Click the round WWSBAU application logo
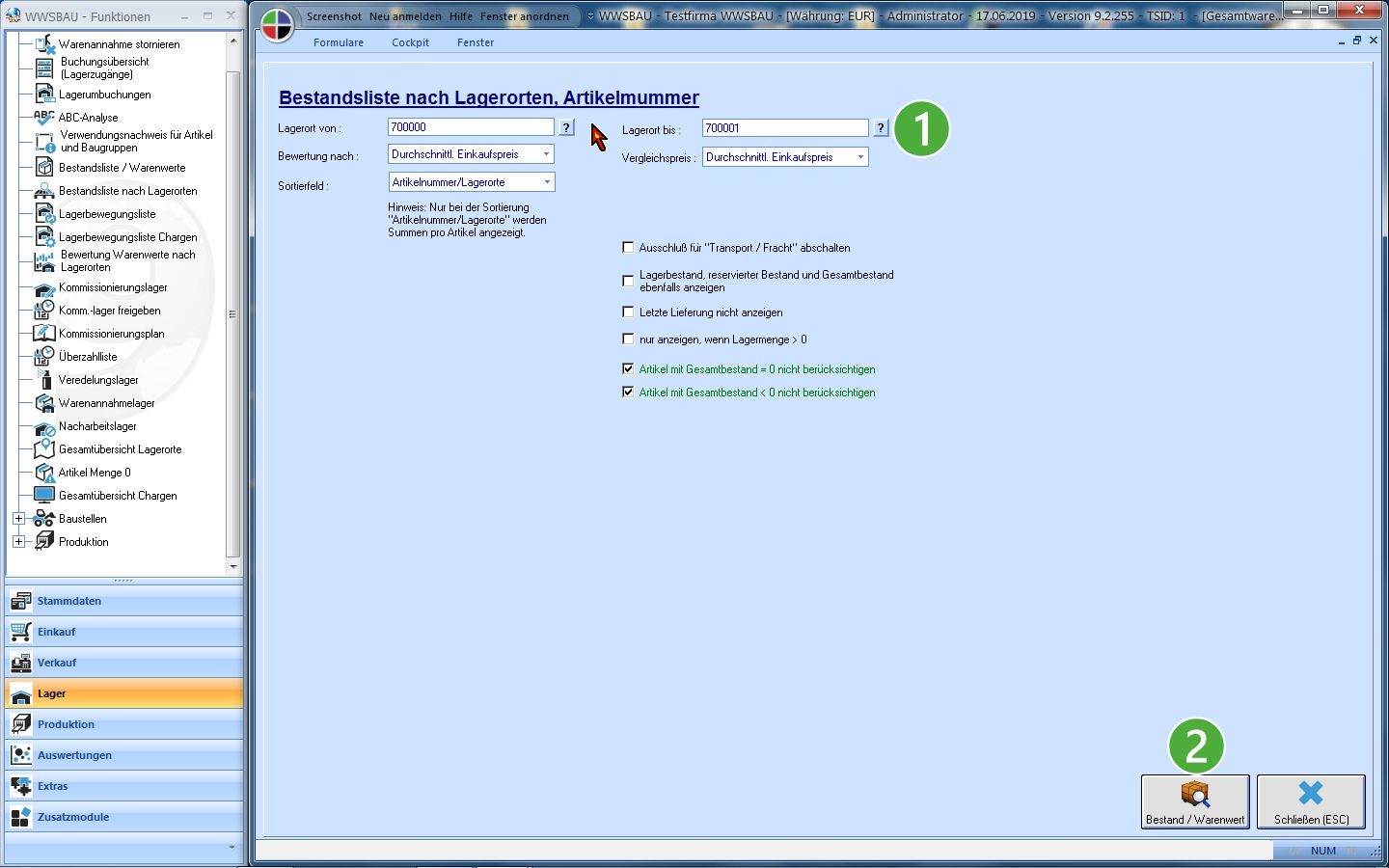 coord(277,25)
